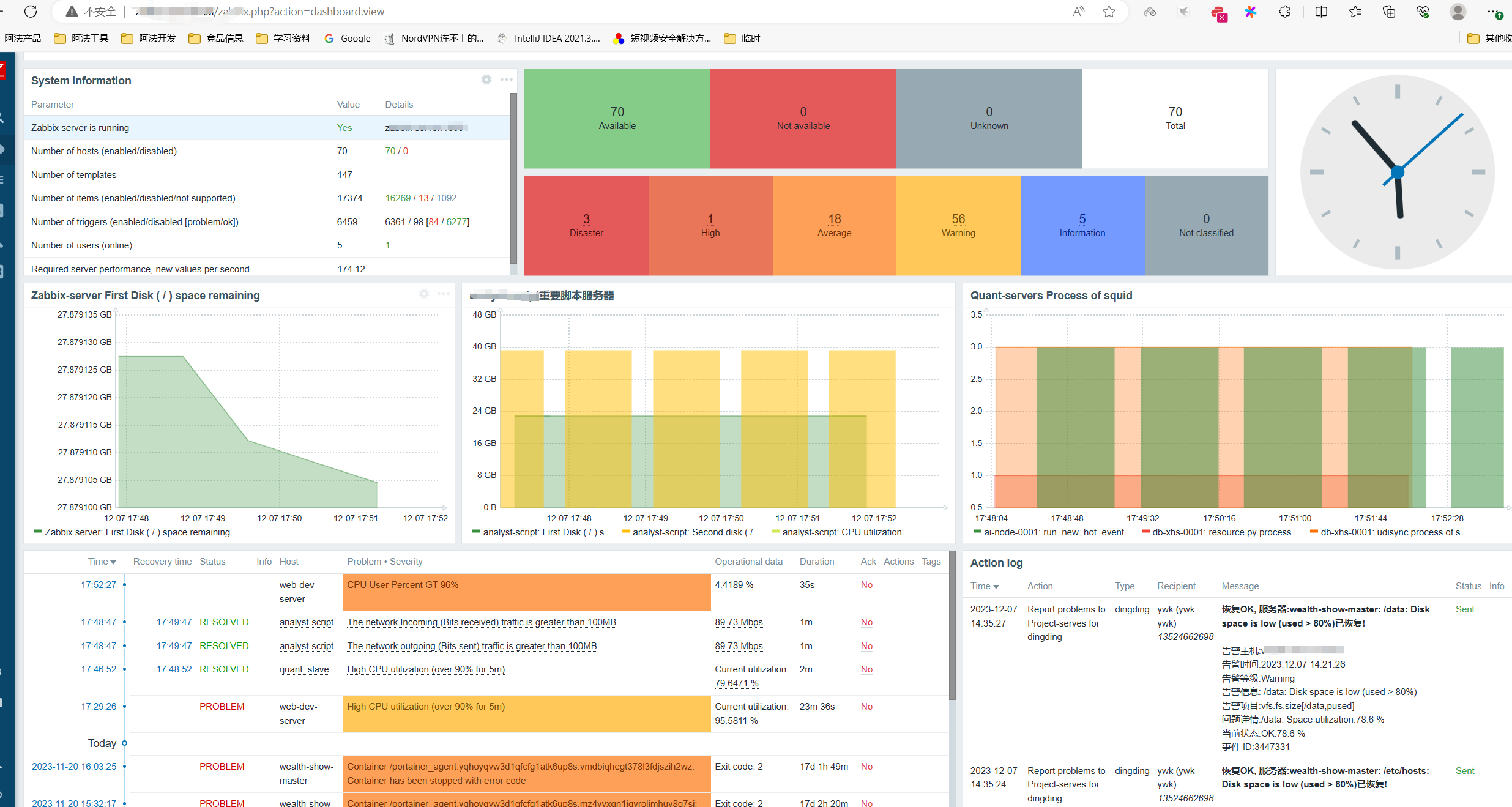
Task: Open disk space graph widget gear settings
Action: (424, 294)
